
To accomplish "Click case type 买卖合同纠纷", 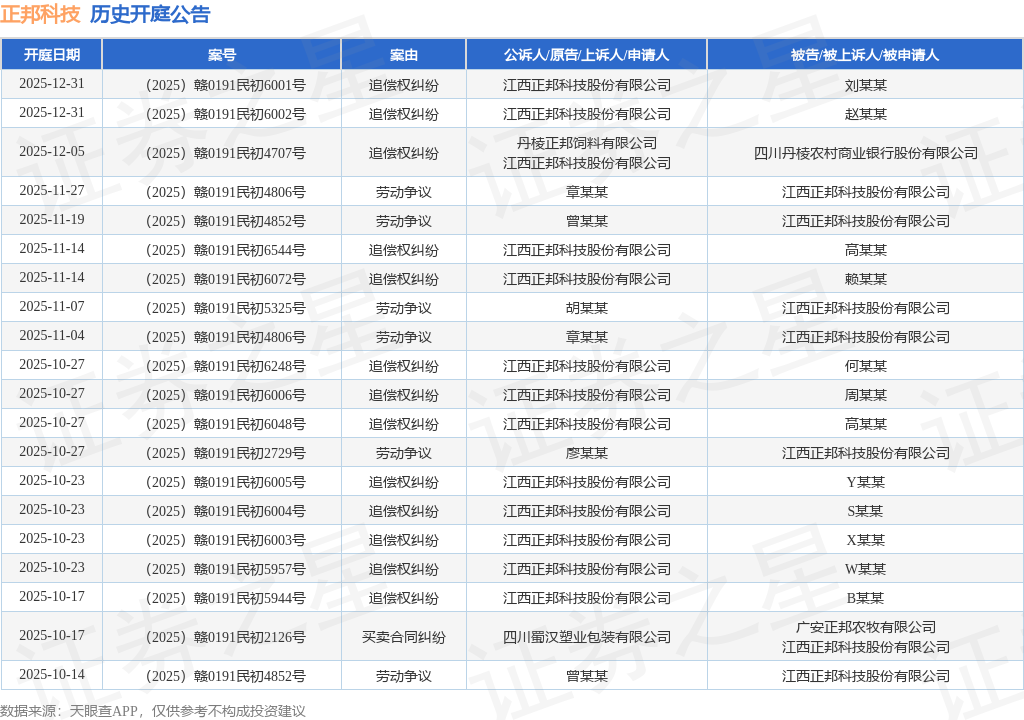I will point(404,637).
